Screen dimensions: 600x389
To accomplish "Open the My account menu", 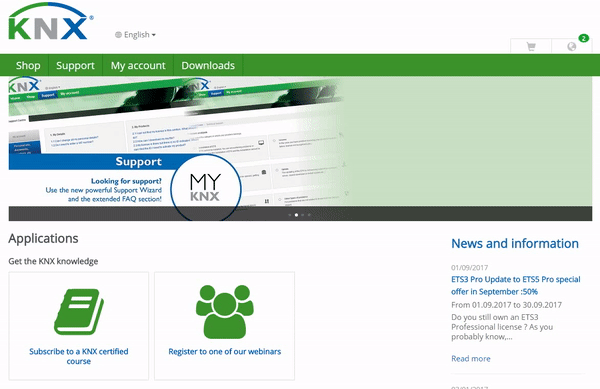I will (138, 65).
